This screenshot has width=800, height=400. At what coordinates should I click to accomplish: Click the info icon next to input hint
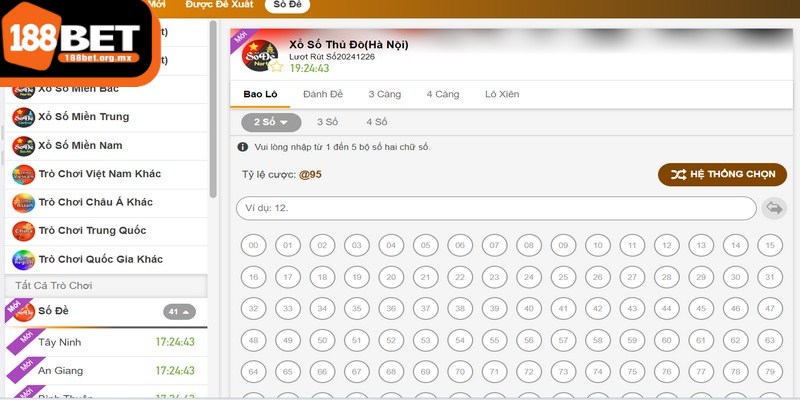pyautogui.click(x=243, y=147)
